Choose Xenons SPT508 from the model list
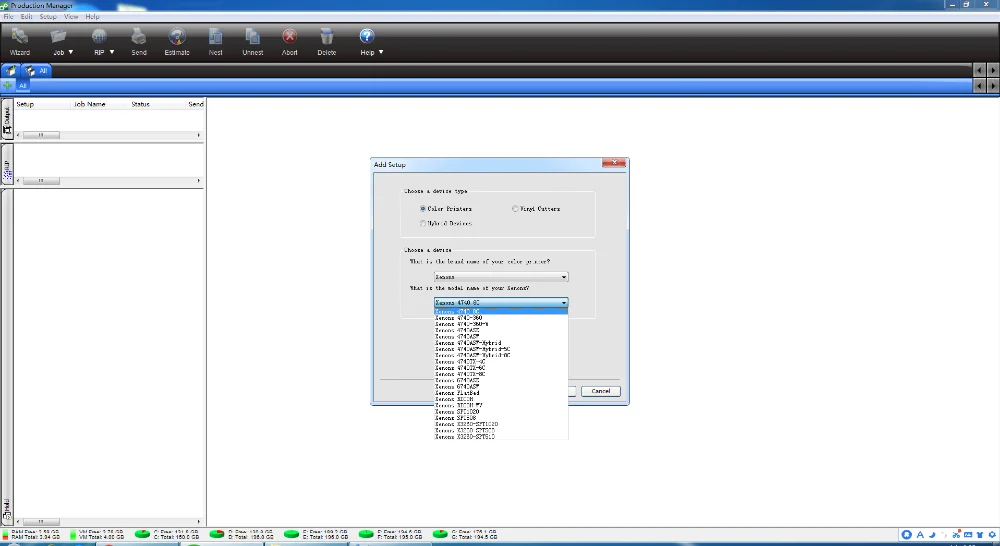The height and width of the screenshot is (546, 1000). point(501,418)
